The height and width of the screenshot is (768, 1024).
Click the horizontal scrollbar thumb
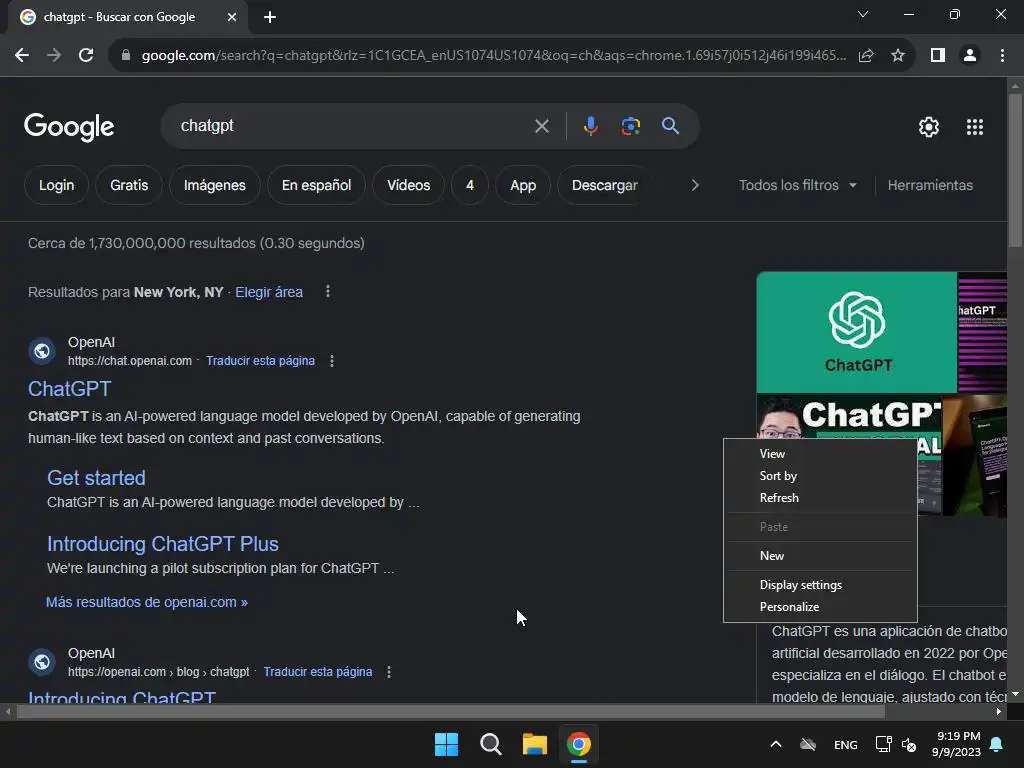pyautogui.click(x=451, y=712)
